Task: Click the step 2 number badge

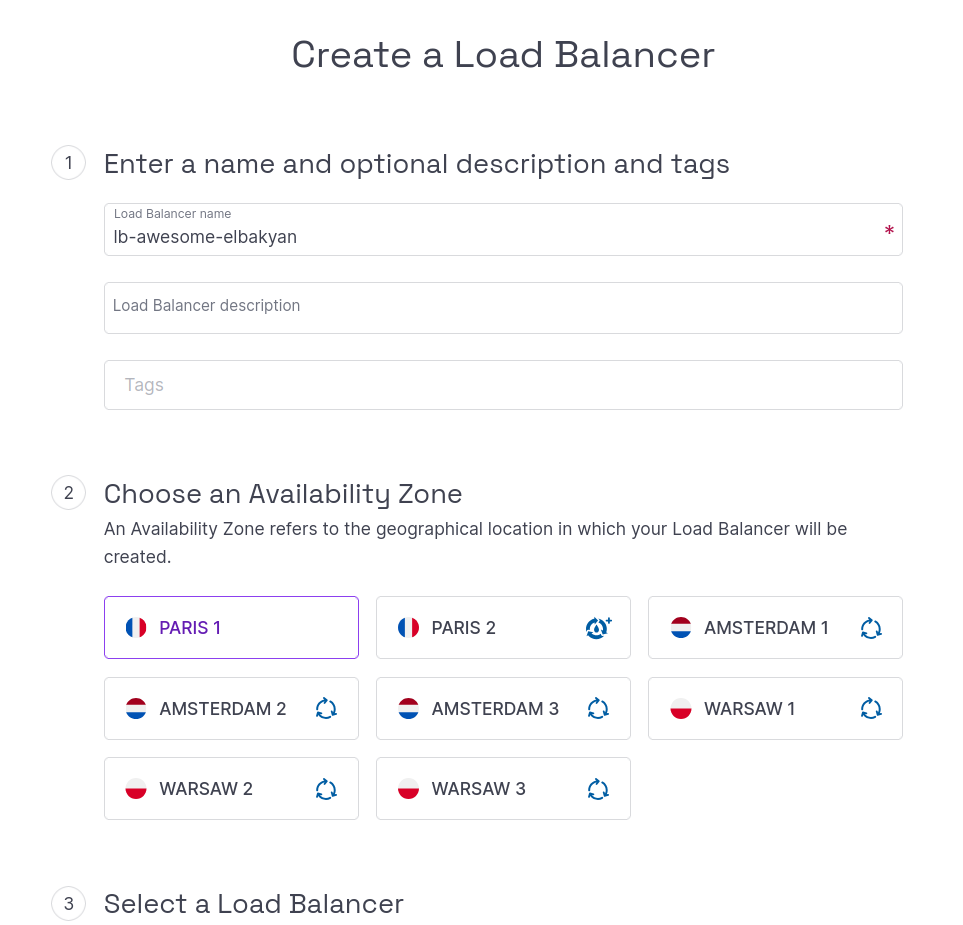Action: (x=68, y=493)
